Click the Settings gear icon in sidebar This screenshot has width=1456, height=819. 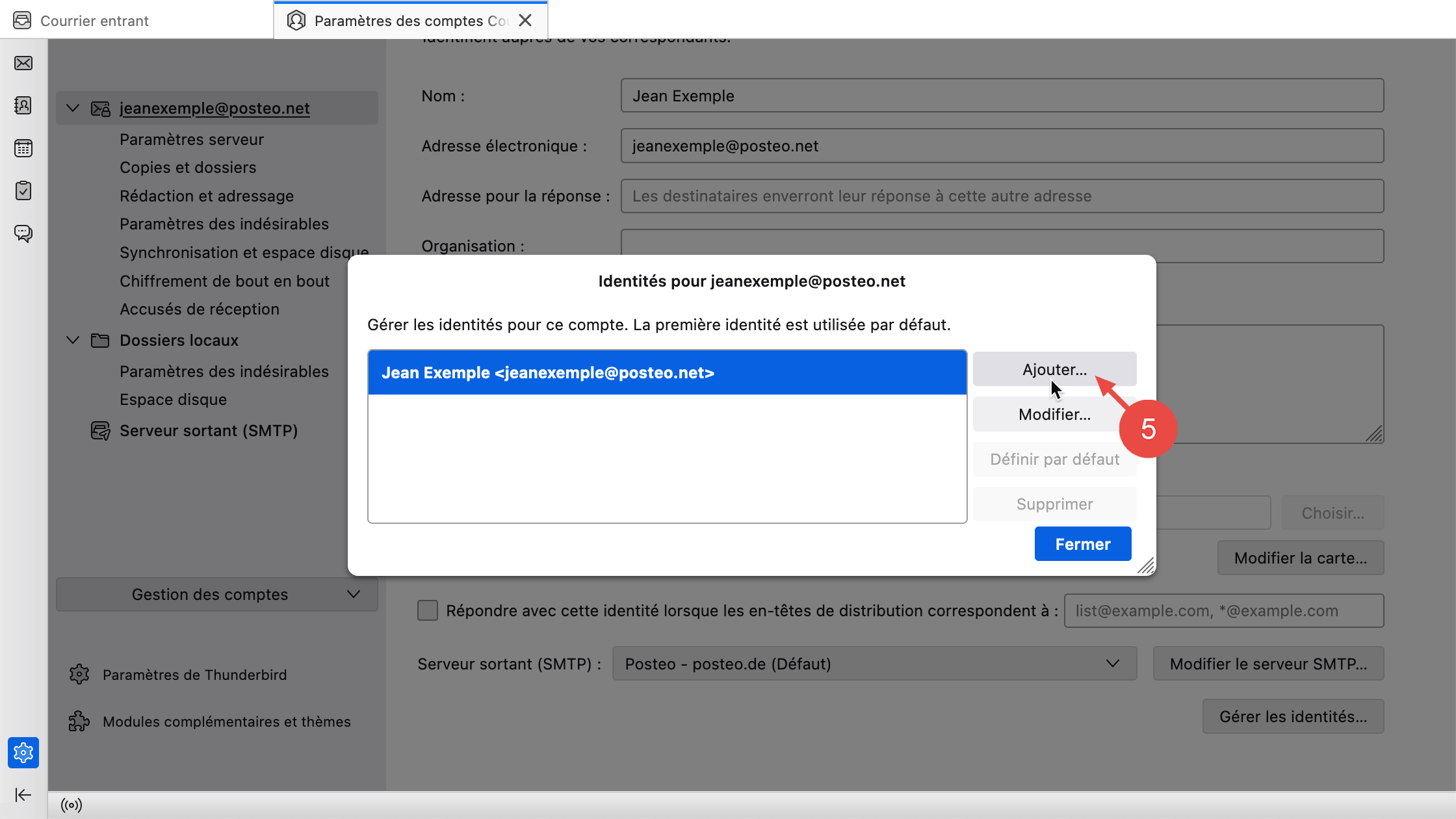coord(23,753)
